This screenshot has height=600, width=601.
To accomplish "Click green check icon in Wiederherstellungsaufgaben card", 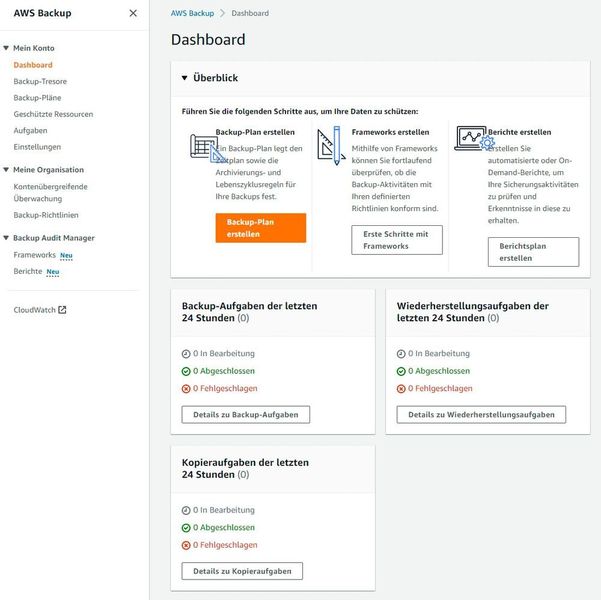I will click(x=401, y=371).
